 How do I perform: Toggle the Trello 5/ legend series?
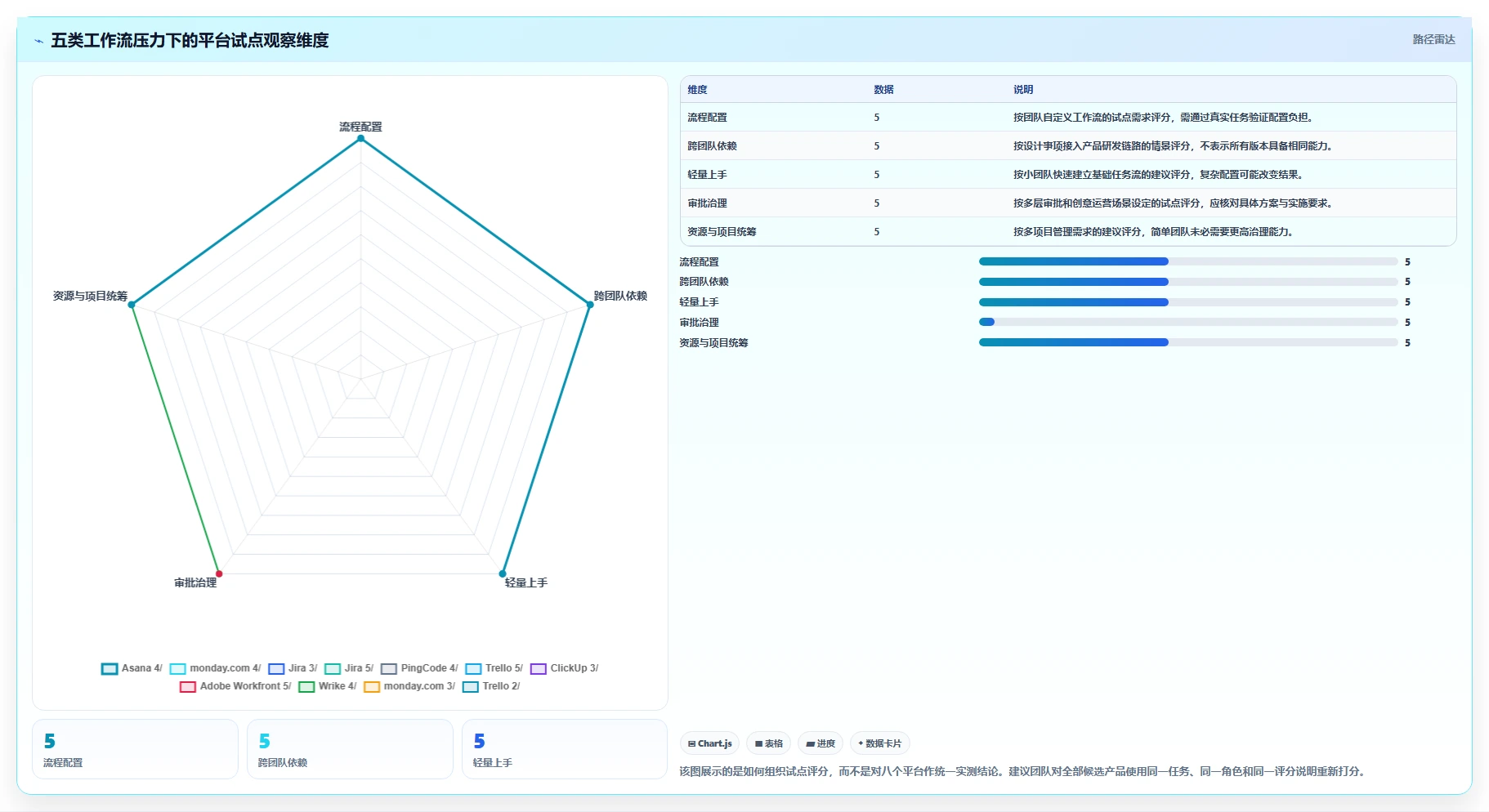tap(494, 668)
